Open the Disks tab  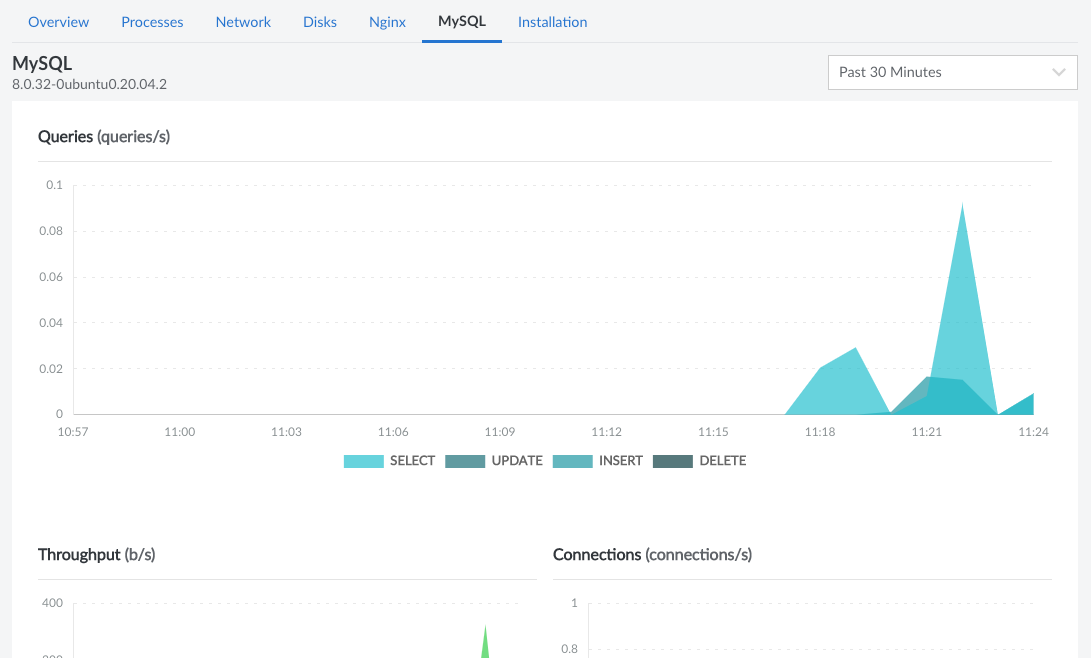click(320, 21)
